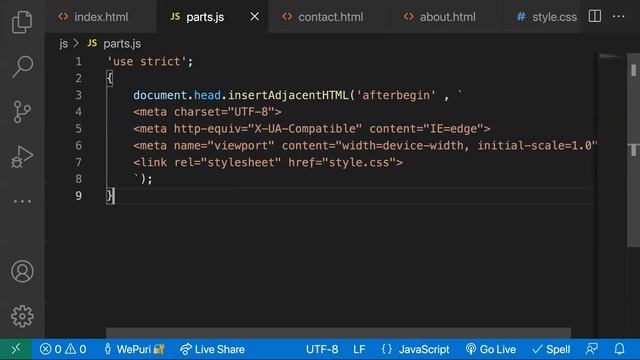This screenshot has height=360, width=640.
Task: Click the vertical scrollbar thumb
Action: coord(633,150)
